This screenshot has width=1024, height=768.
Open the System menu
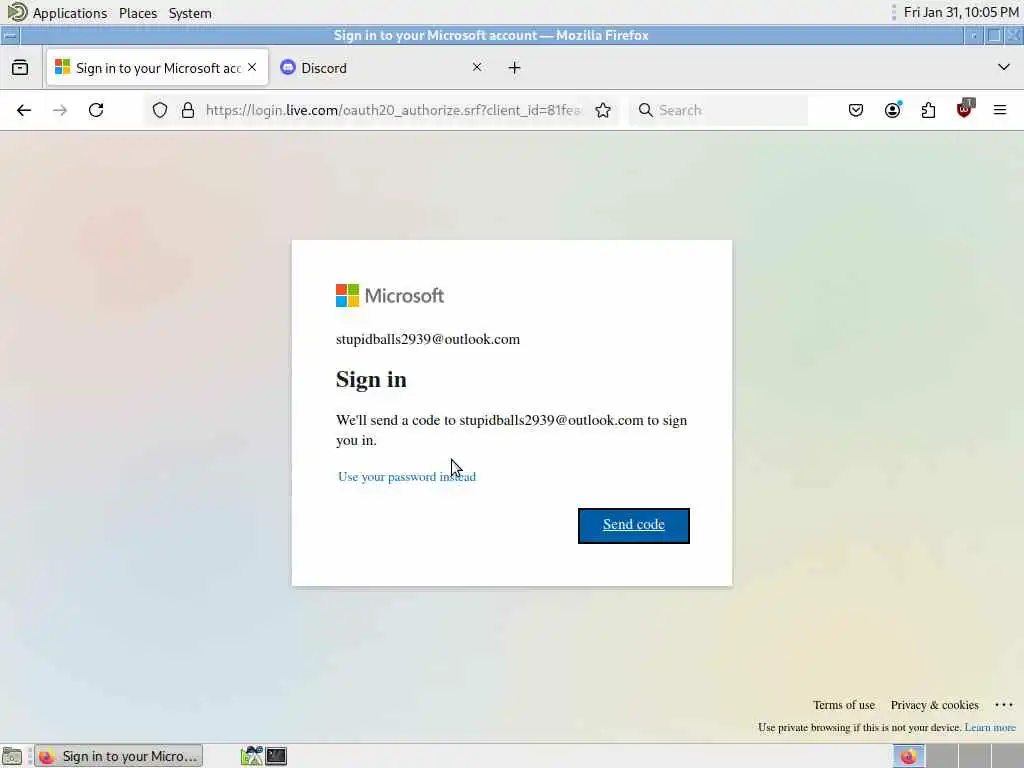(190, 13)
